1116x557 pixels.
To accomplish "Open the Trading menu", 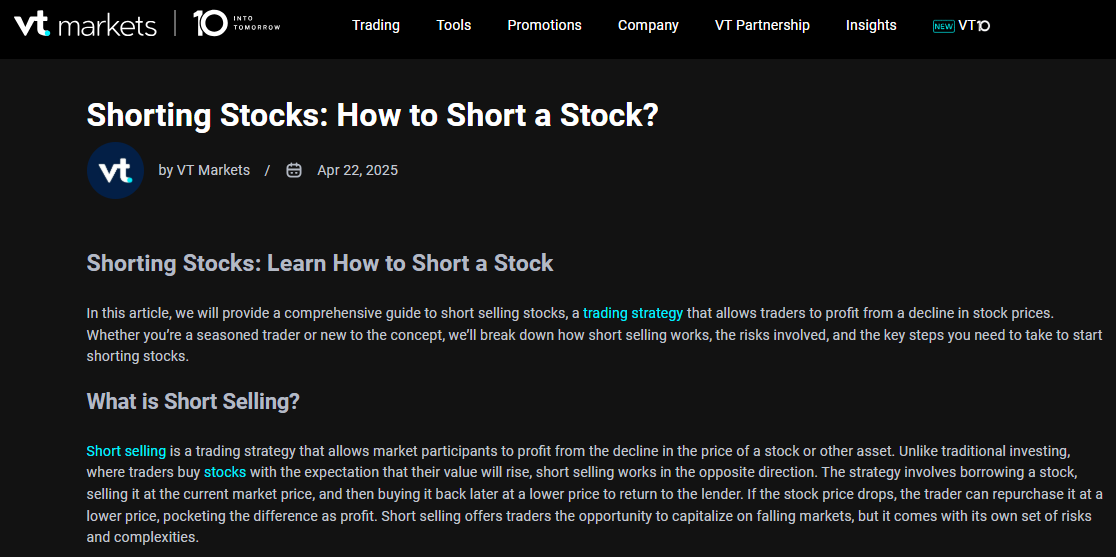I will [x=376, y=25].
